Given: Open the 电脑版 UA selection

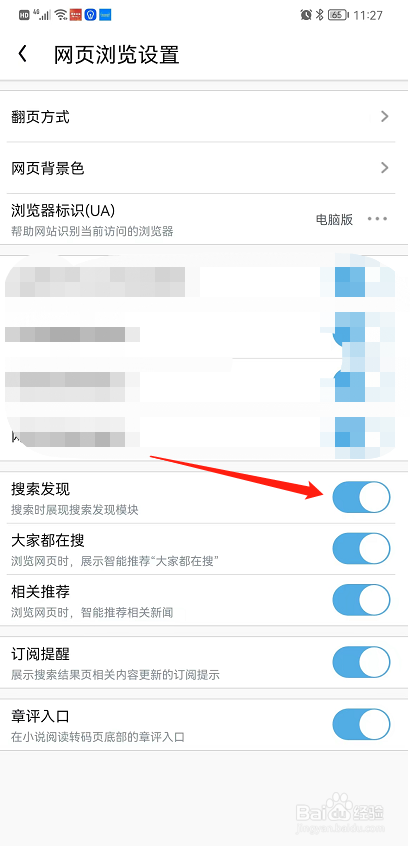Looking at the screenshot, I should pyautogui.click(x=334, y=219).
